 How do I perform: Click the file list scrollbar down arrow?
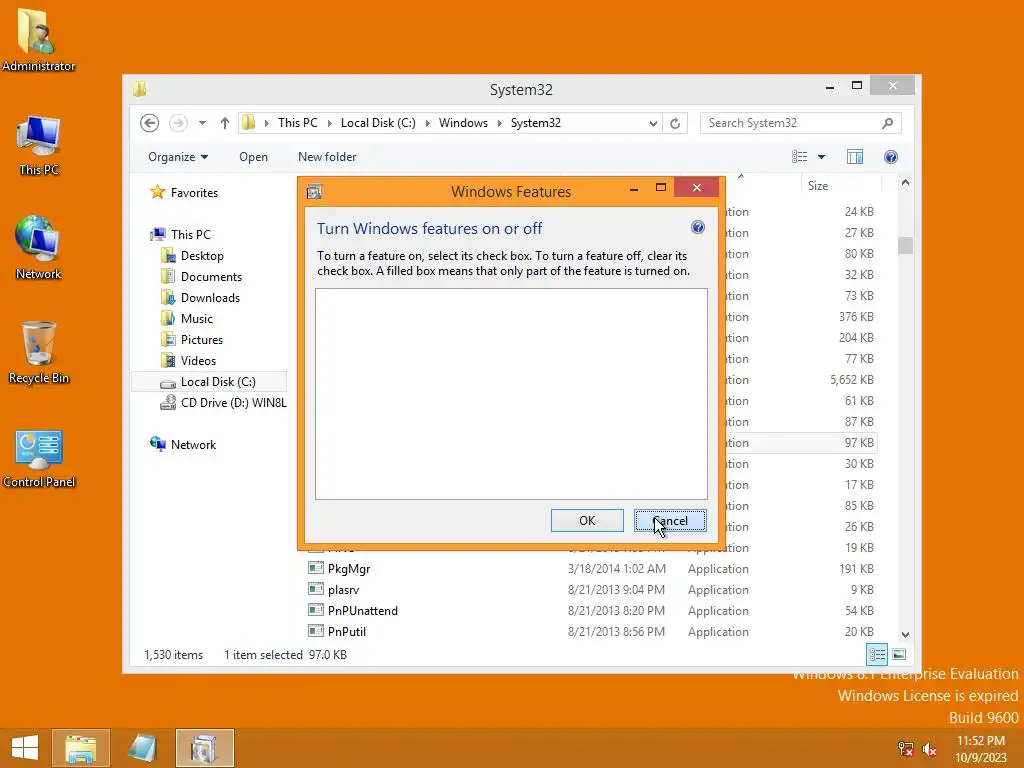[x=905, y=634]
